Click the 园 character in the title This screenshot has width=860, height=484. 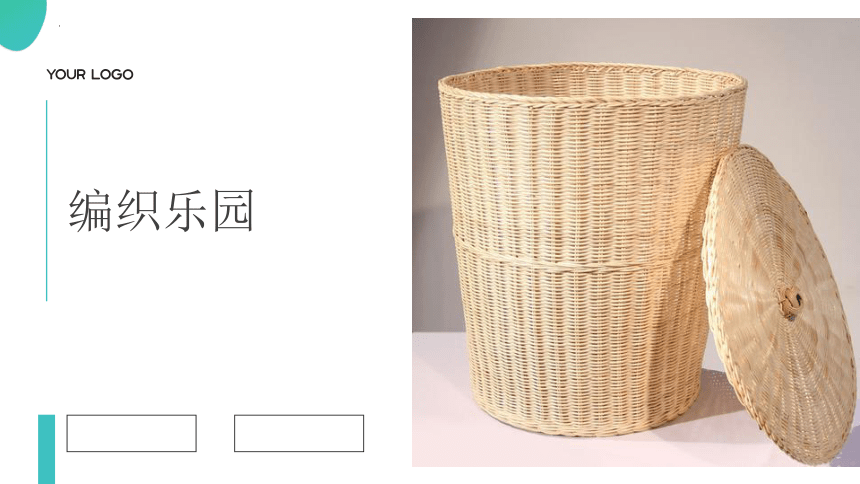tap(233, 211)
